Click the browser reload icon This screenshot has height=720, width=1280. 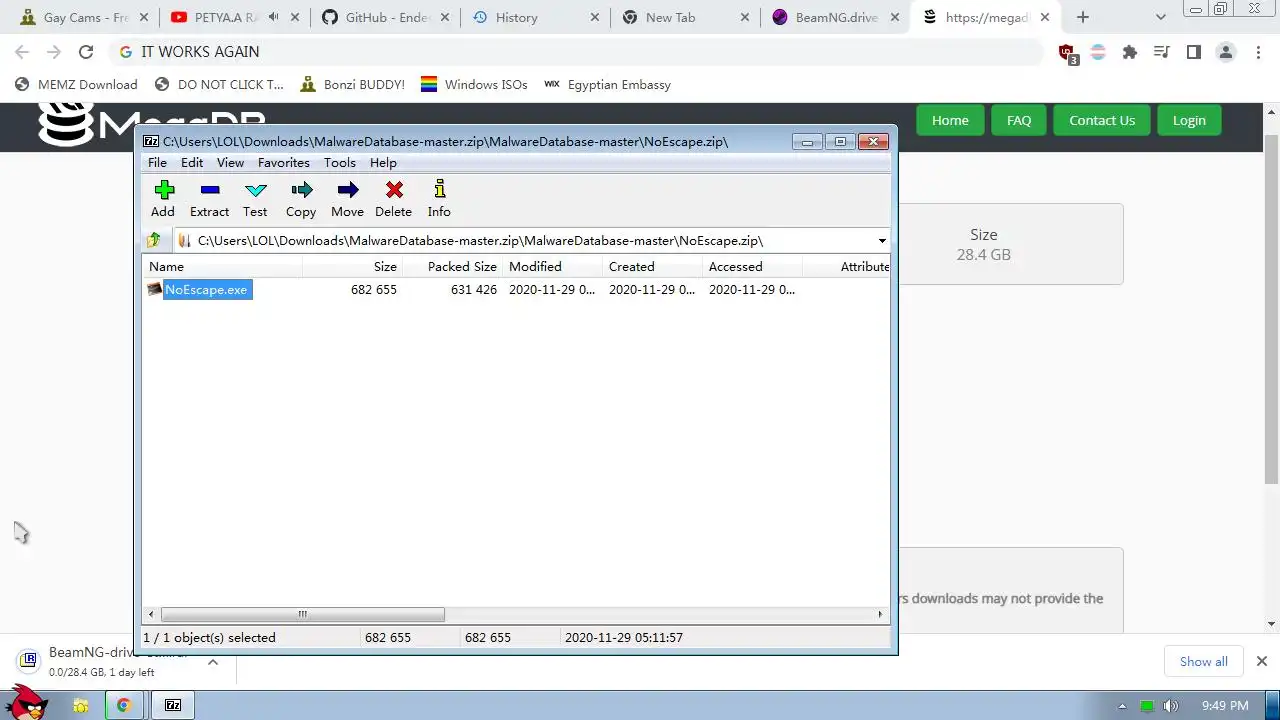tap(86, 52)
